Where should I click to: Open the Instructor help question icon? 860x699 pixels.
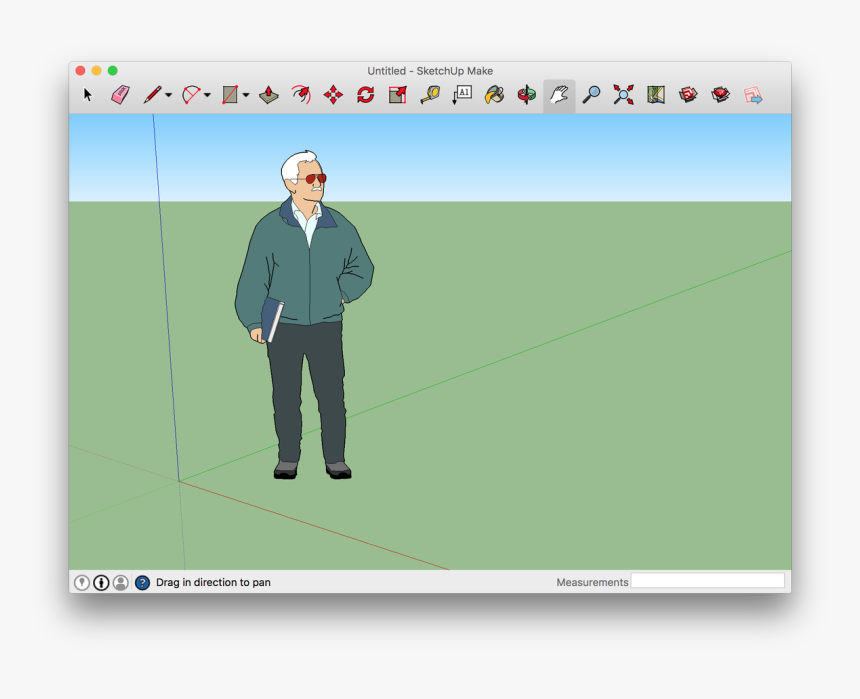pyautogui.click(x=143, y=582)
